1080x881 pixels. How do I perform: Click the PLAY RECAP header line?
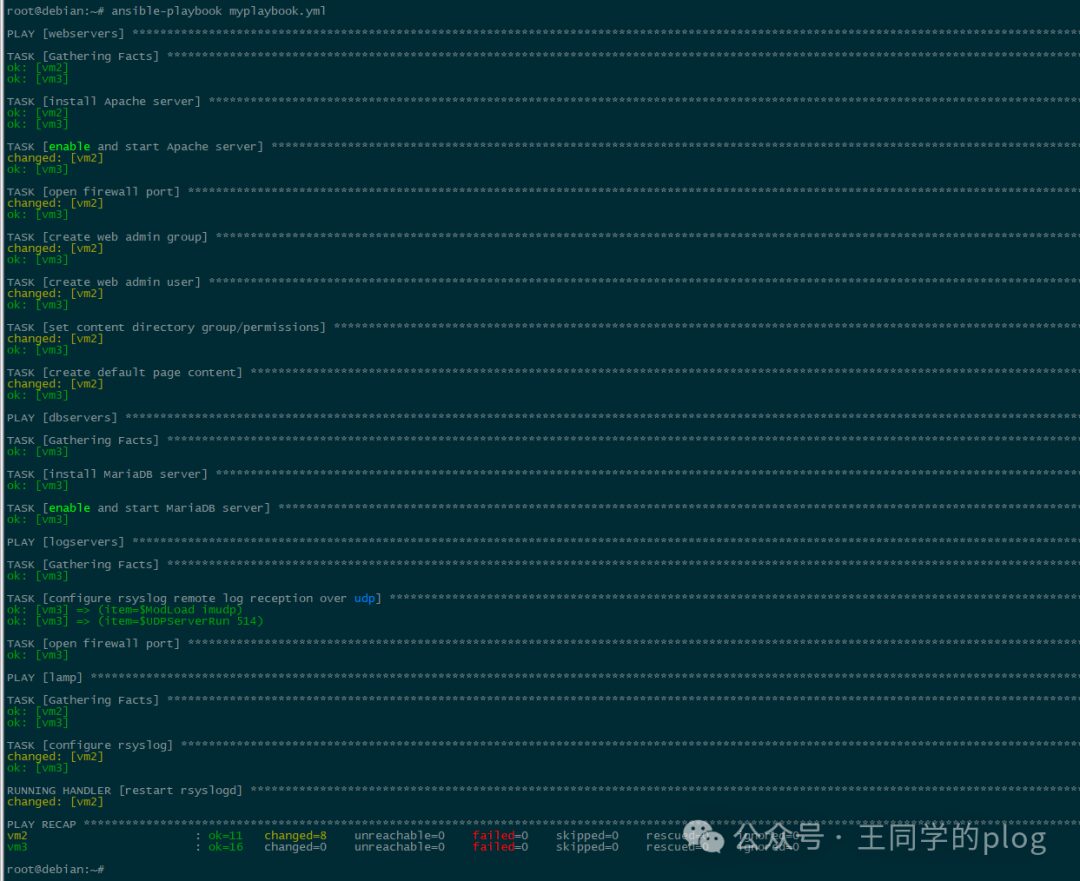[543, 825]
